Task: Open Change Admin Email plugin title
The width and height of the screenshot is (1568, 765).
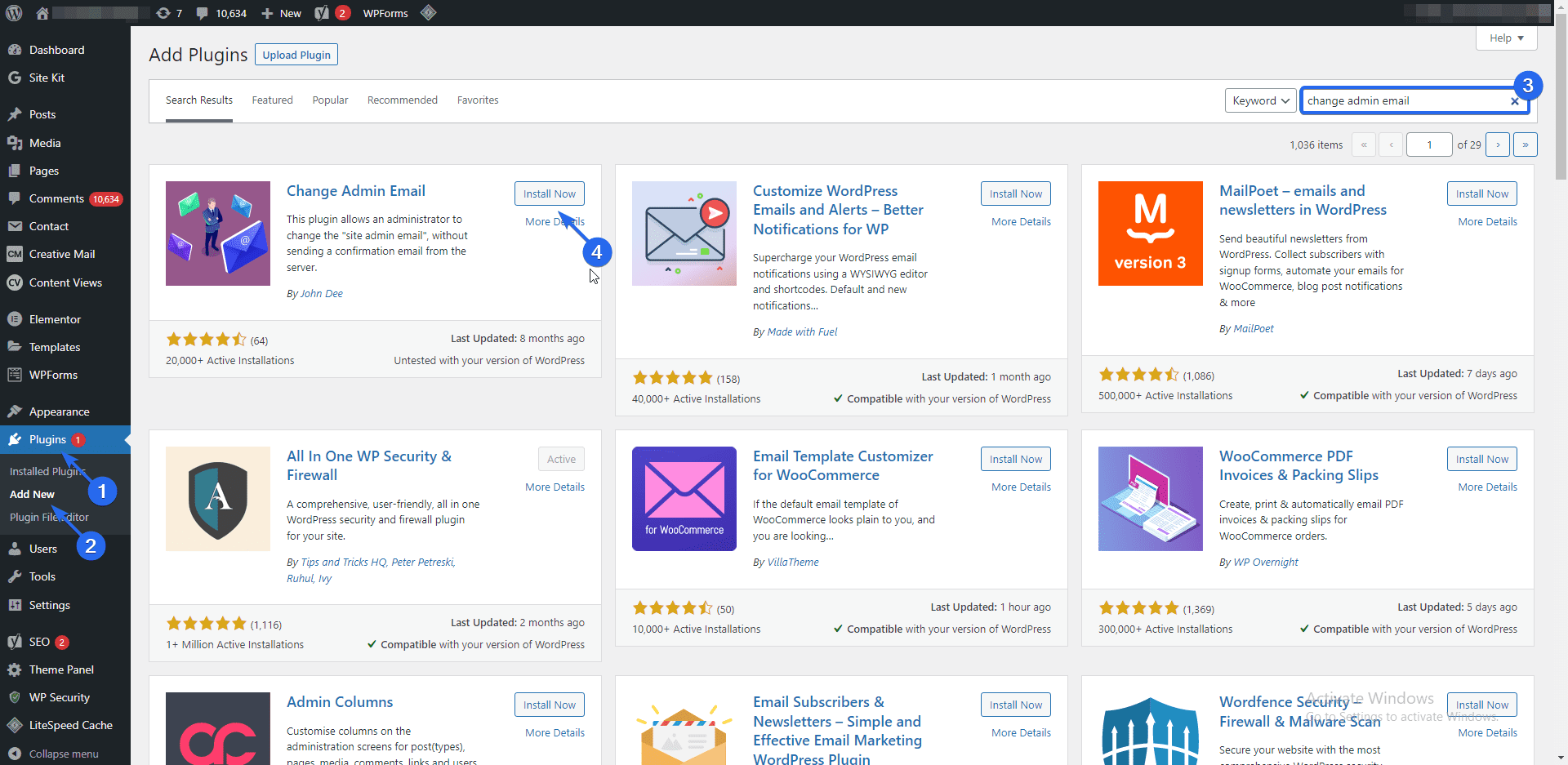Action: [356, 190]
